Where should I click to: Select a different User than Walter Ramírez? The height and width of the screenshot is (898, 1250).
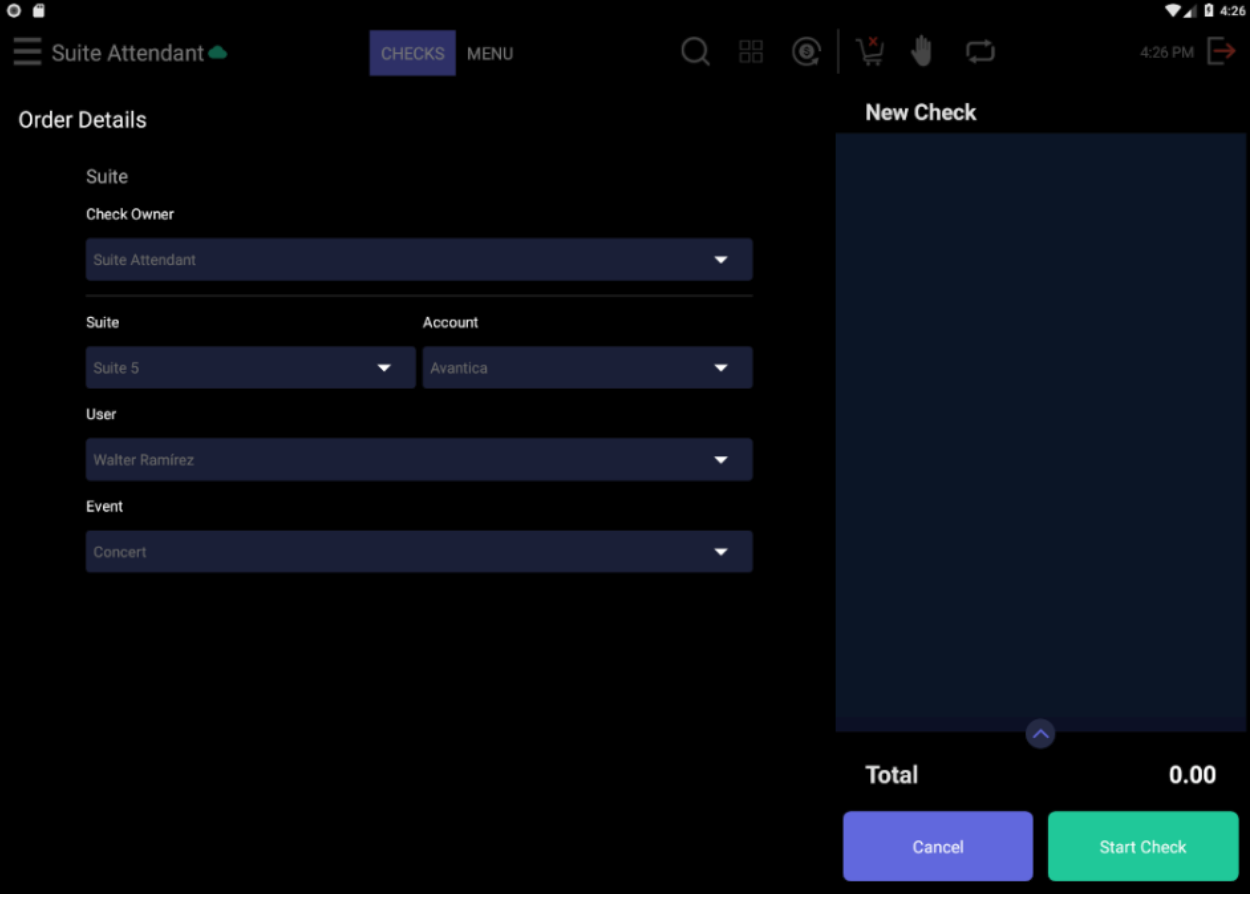pyautogui.click(x=418, y=459)
